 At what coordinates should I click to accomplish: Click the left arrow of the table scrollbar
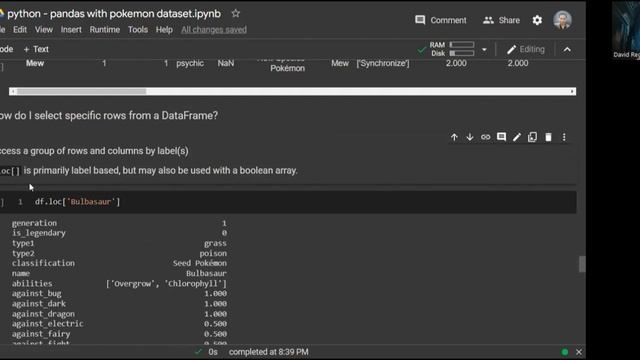click(13, 91)
